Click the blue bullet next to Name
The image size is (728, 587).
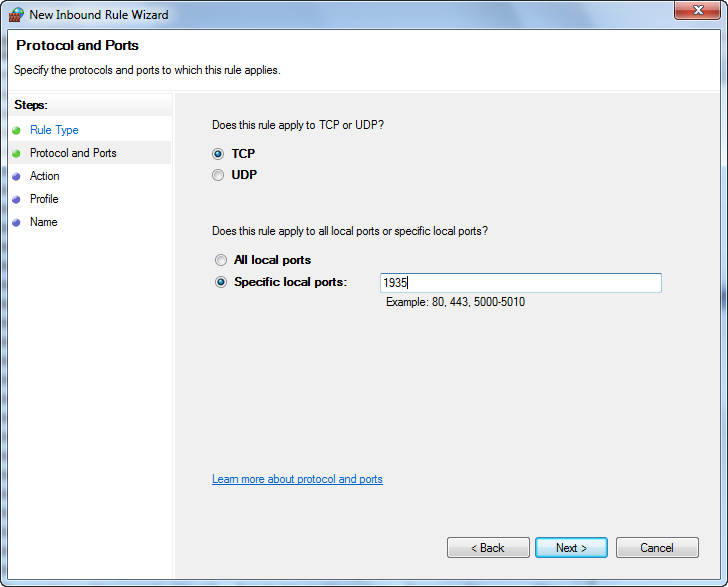coord(17,222)
